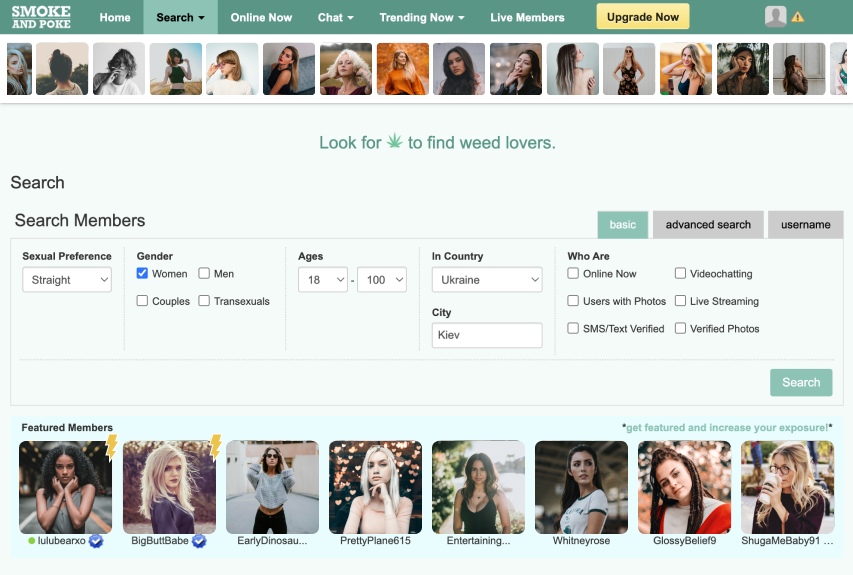
Task: Open the floral dress photo in top strip
Action: point(629,69)
